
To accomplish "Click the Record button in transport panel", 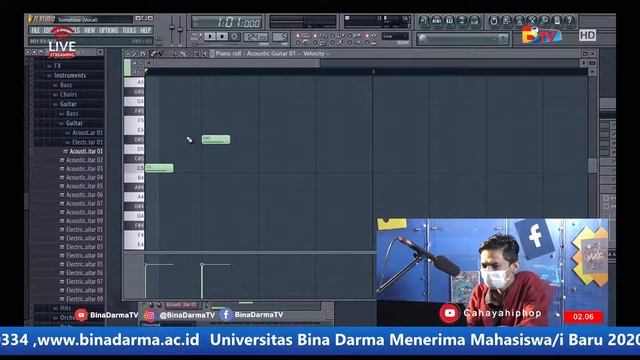I will point(234,36).
